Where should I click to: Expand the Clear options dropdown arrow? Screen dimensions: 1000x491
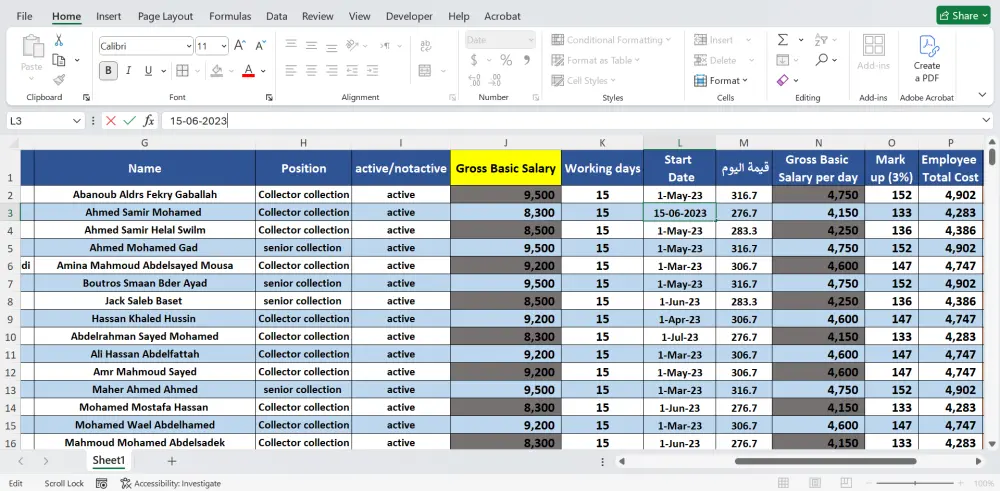797,80
